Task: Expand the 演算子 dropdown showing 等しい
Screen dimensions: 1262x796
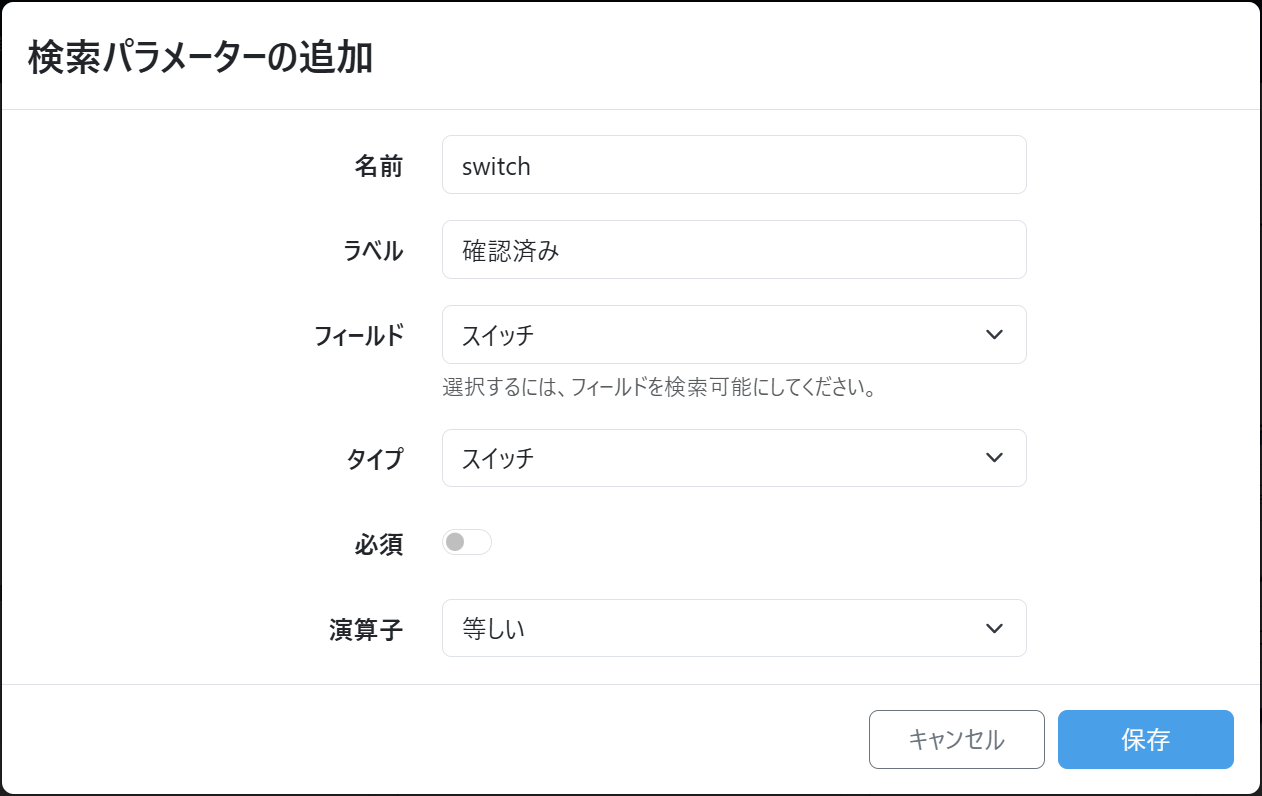Action: click(720, 628)
